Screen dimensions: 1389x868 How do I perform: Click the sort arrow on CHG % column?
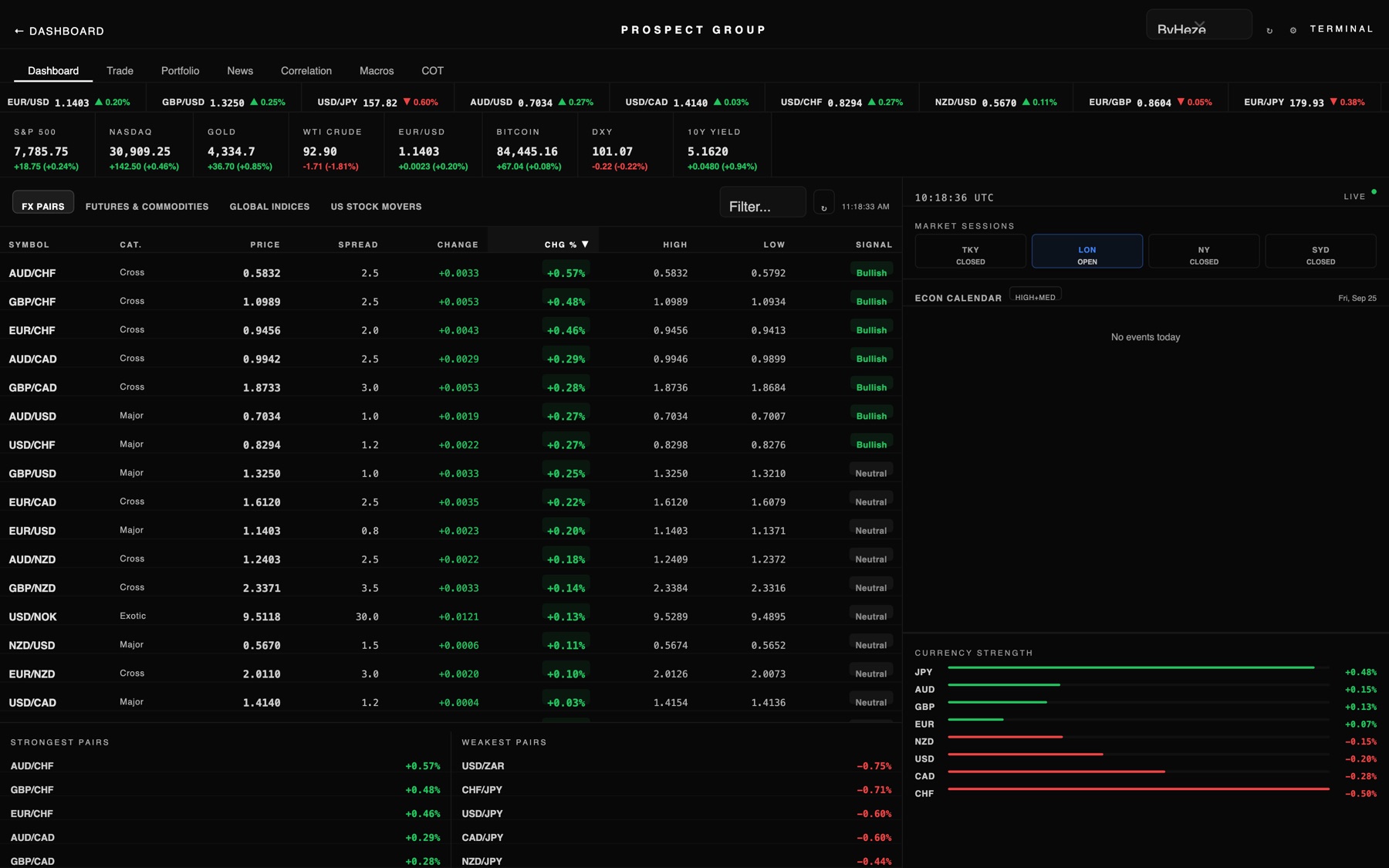pos(585,244)
